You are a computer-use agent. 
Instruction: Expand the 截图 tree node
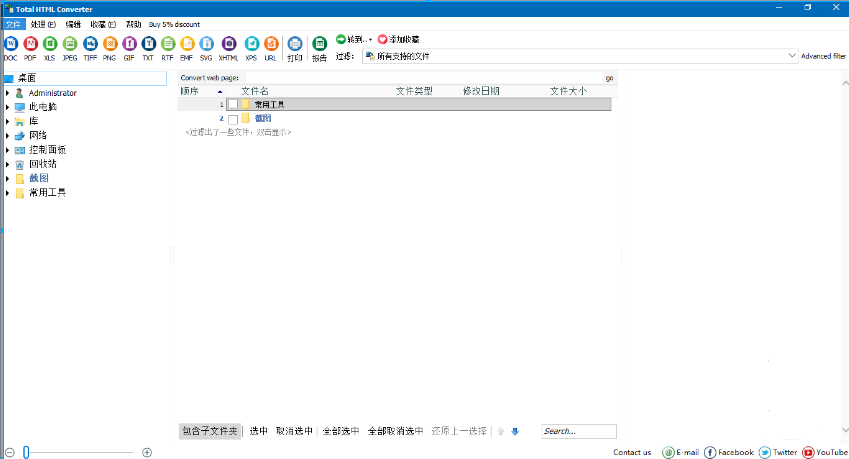pos(8,178)
